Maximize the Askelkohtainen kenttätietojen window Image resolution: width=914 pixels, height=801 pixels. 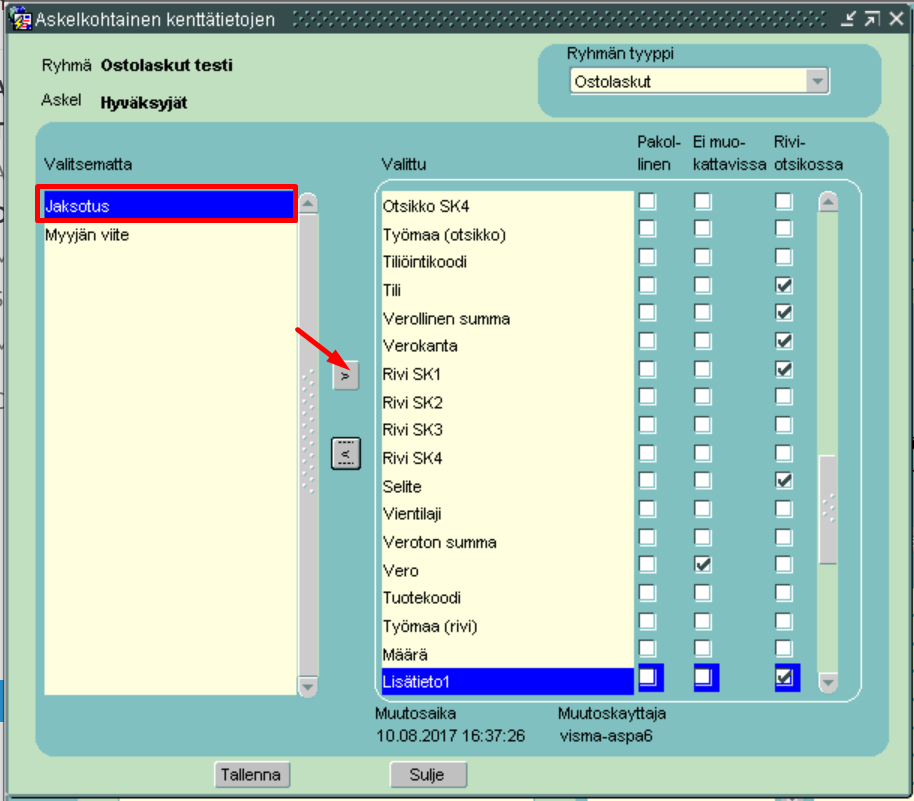tap(871, 19)
